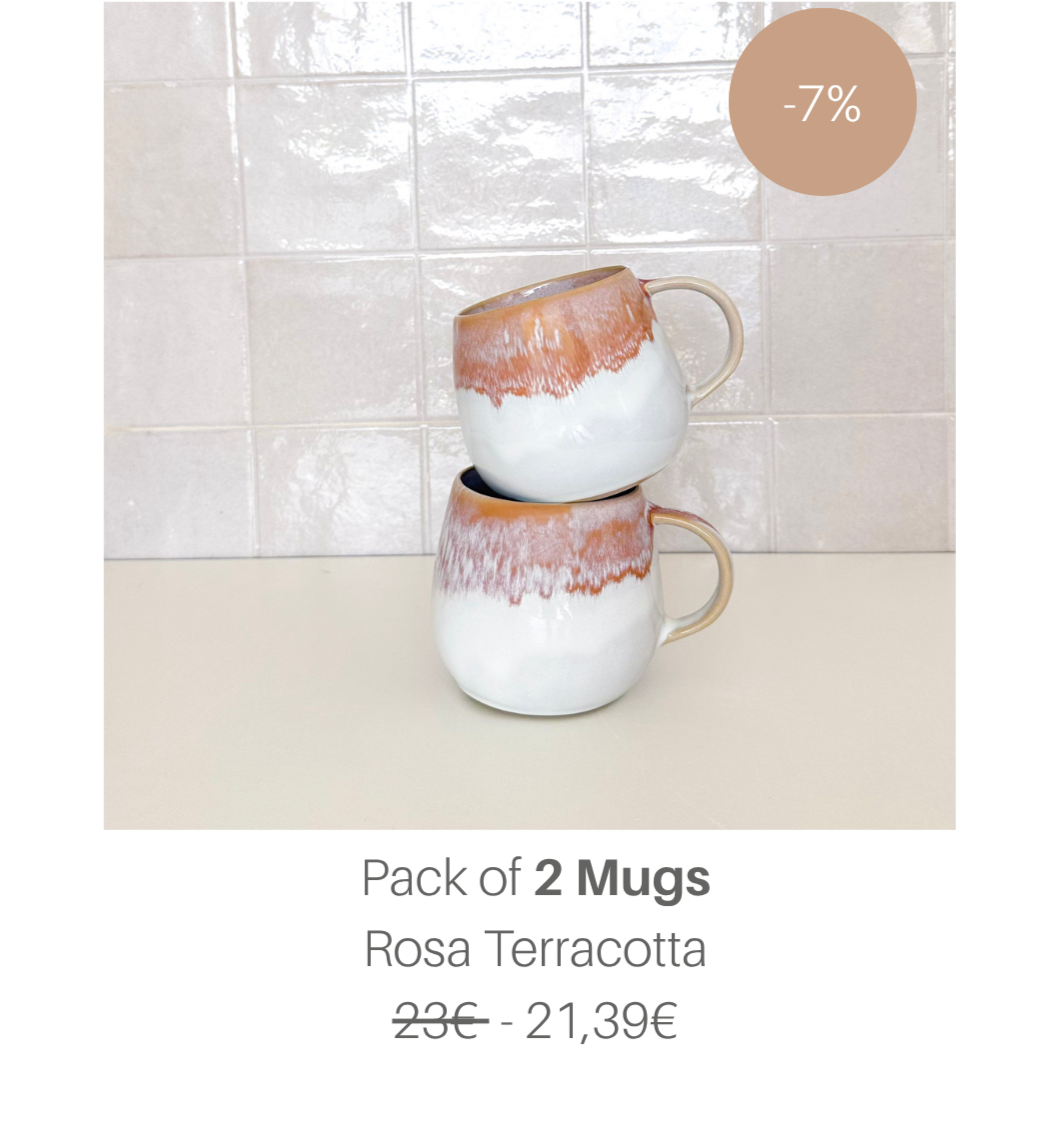The height and width of the screenshot is (1129, 1060).
Task: Click the "Pack of 2 Mugs" title
Action: click(x=536, y=878)
